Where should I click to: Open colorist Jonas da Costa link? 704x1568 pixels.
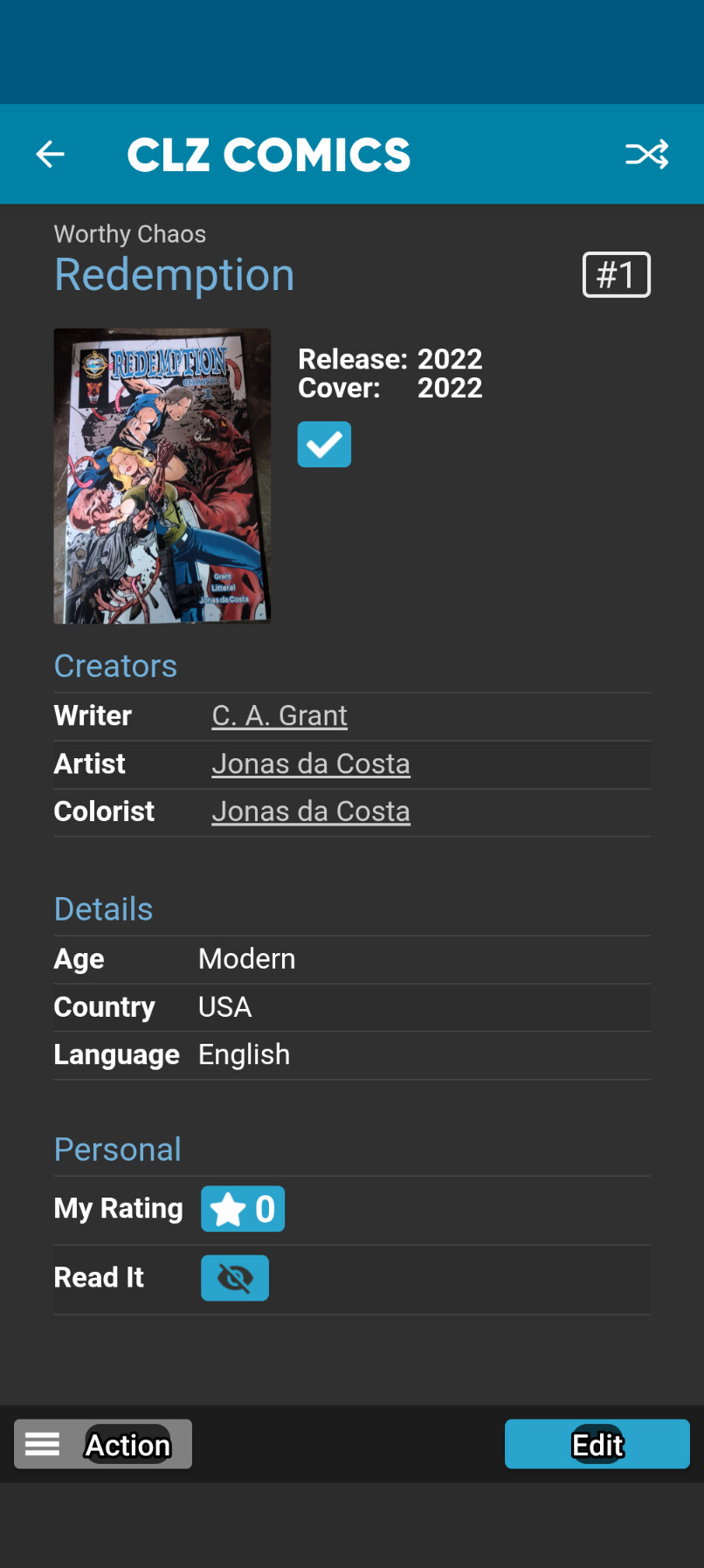311,812
